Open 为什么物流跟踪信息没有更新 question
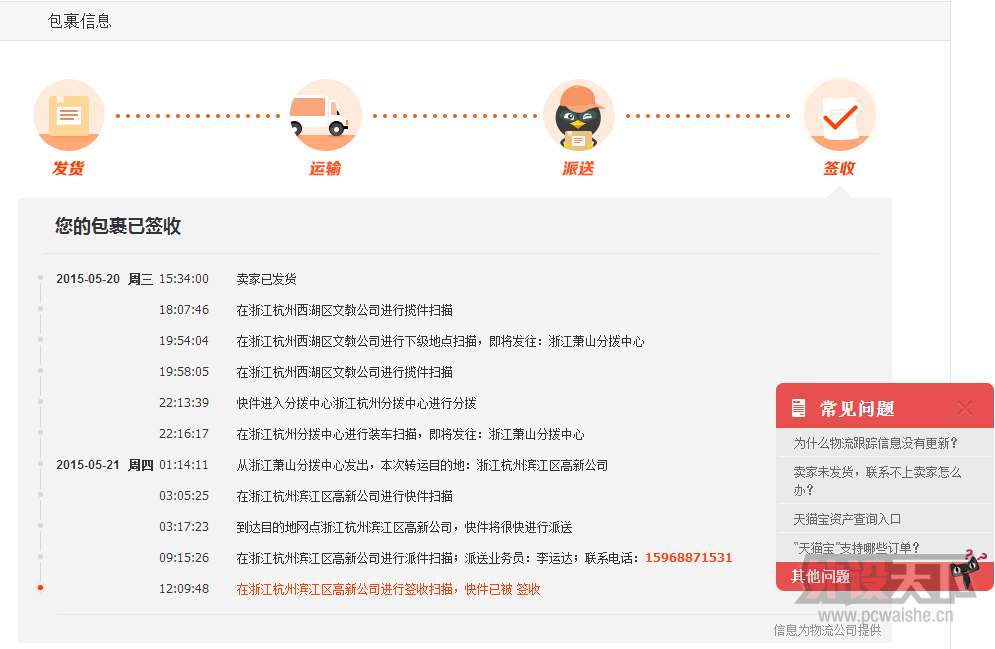The image size is (995, 649). (875, 443)
